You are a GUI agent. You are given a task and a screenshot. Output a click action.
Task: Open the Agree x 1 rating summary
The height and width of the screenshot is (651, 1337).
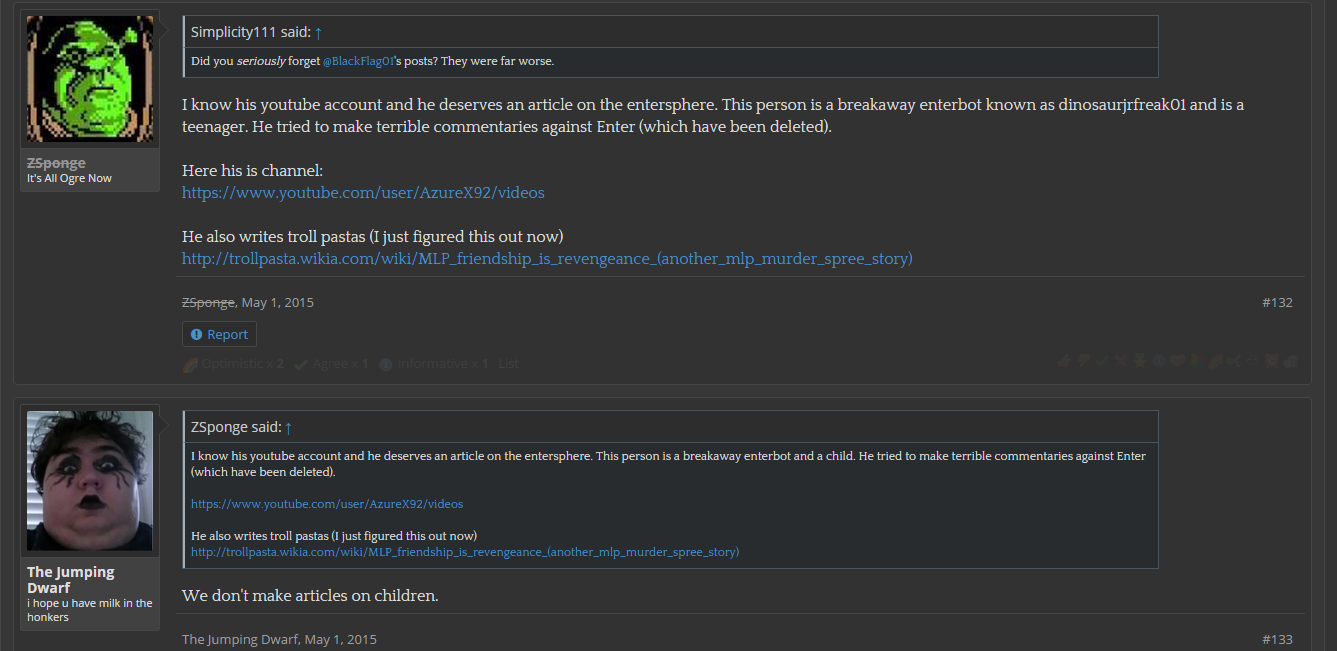tap(331, 364)
